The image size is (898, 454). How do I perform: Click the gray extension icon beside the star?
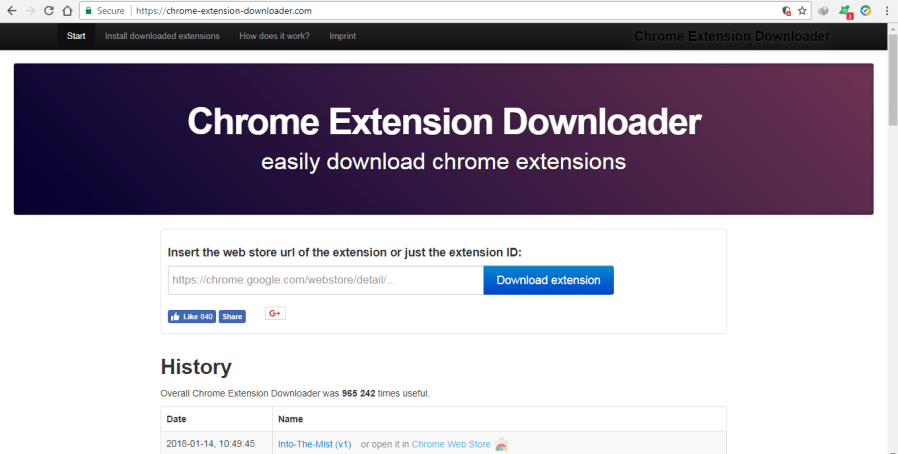pyautogui.click(x=824, y=10)
